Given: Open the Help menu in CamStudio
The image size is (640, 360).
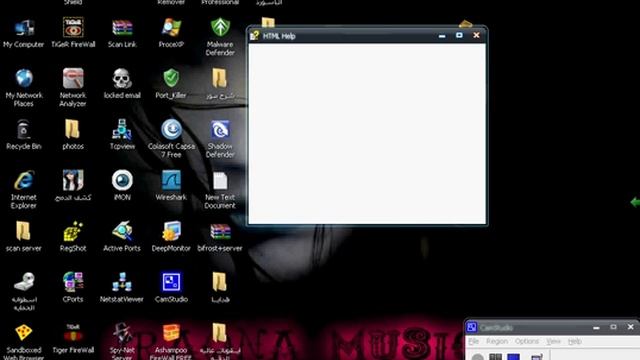Looking at the screenshot, I should (x=575, y=341).
